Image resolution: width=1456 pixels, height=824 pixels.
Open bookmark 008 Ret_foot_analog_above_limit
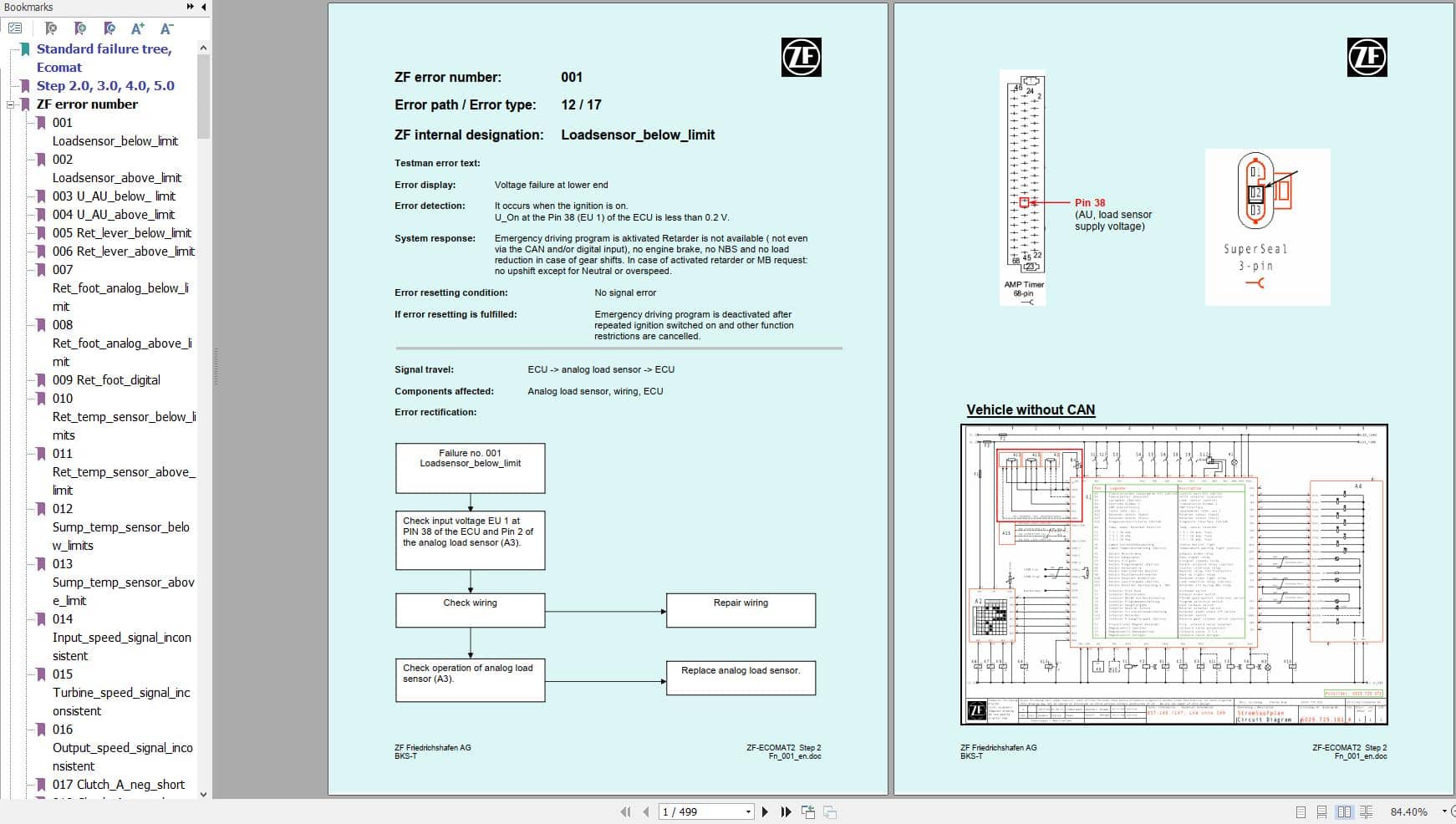point(123,343)
